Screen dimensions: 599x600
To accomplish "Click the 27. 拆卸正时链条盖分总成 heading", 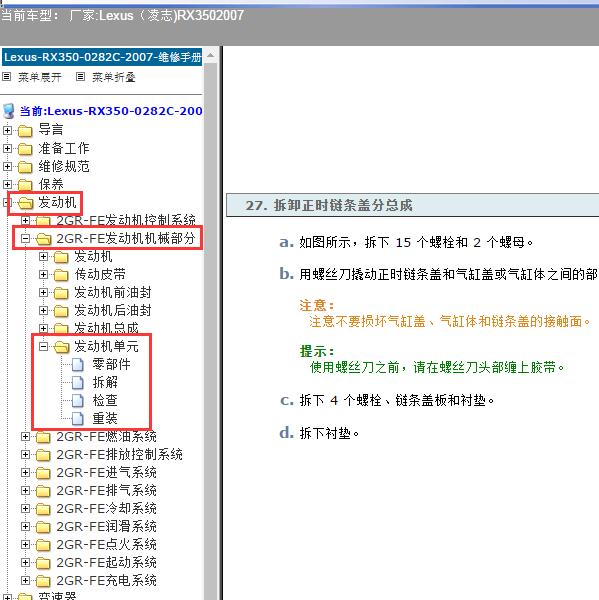I will (329, 205).
